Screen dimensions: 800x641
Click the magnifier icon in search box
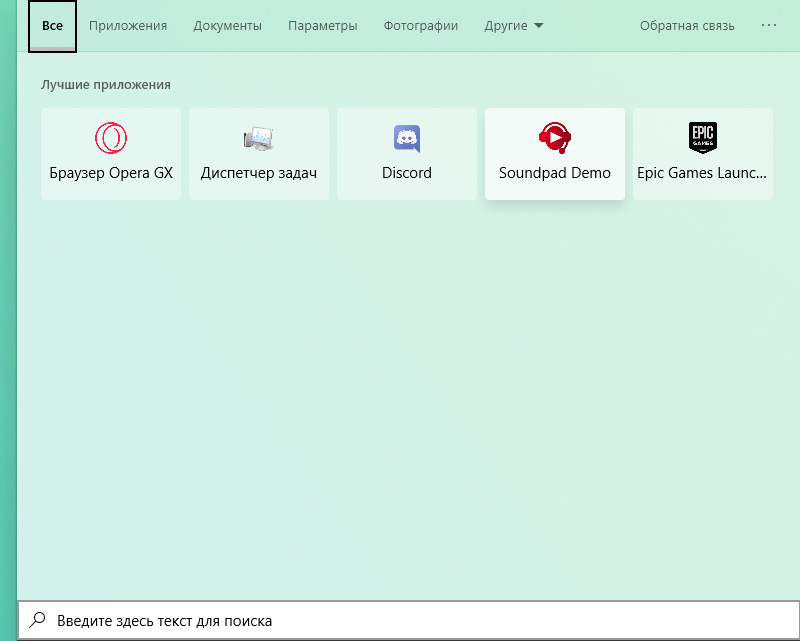37,620
